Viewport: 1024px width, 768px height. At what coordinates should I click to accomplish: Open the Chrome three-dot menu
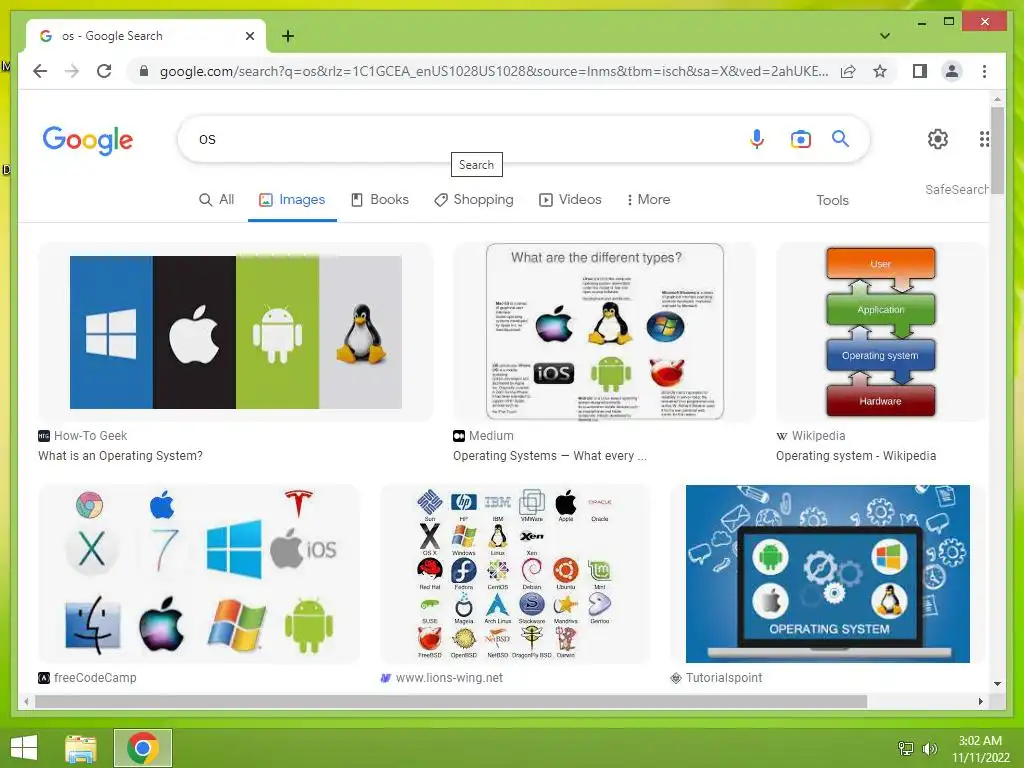point(984,71)
